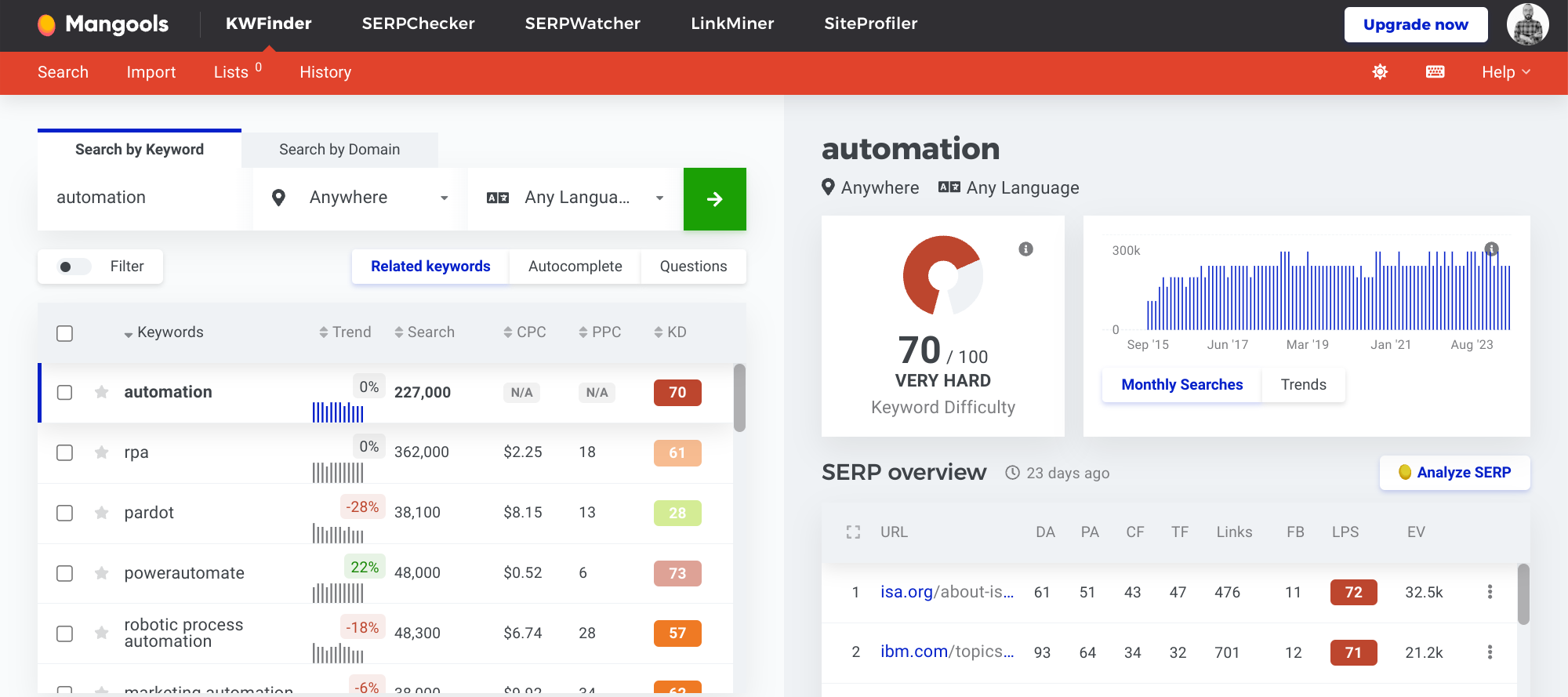The height and width of the screenshot is (697, 1568).
Task: Star the robotic process automation keyword
Action: (x=101, y=633)
